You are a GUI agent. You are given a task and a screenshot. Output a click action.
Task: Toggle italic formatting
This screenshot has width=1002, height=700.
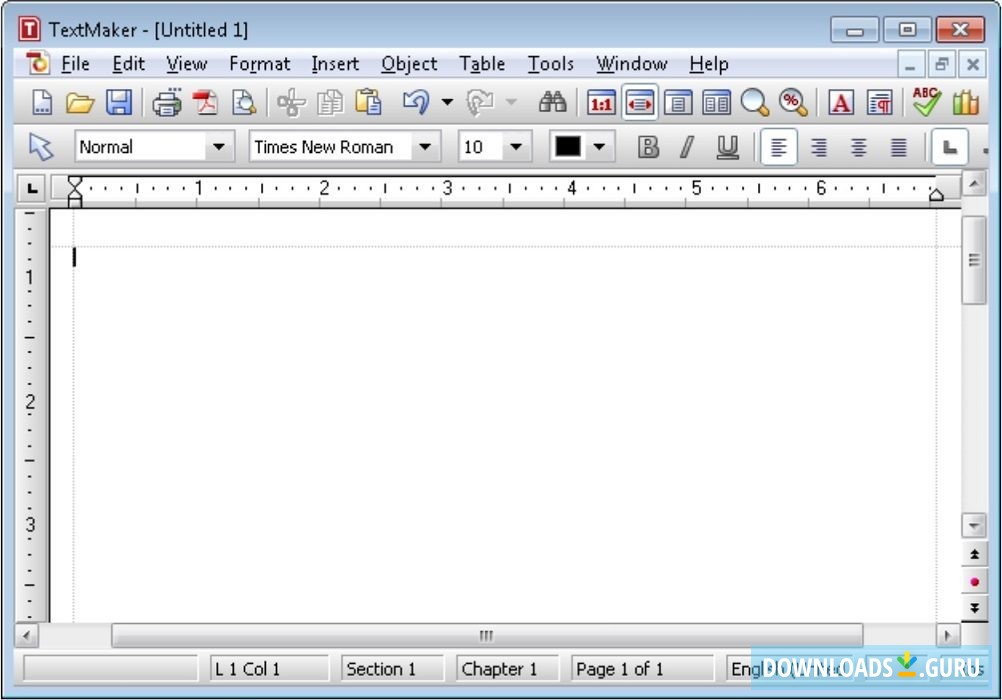[x=687, y=147]
